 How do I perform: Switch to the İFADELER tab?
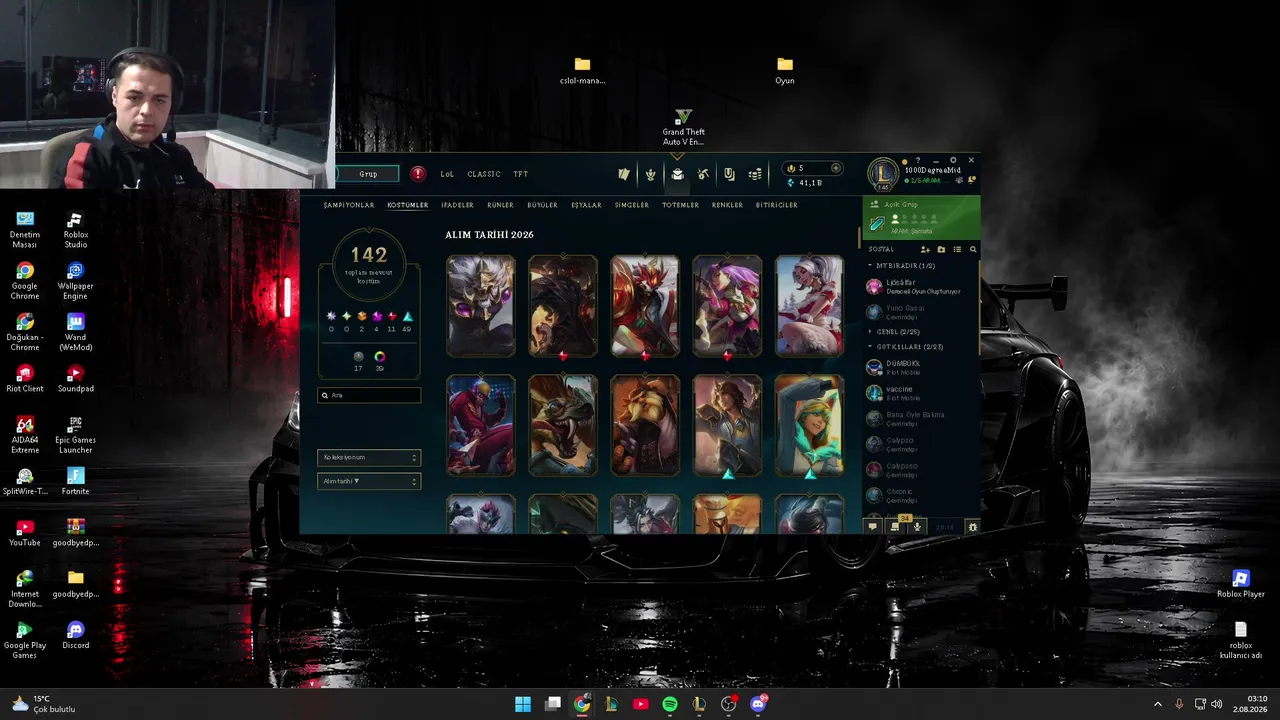point(458,205)
